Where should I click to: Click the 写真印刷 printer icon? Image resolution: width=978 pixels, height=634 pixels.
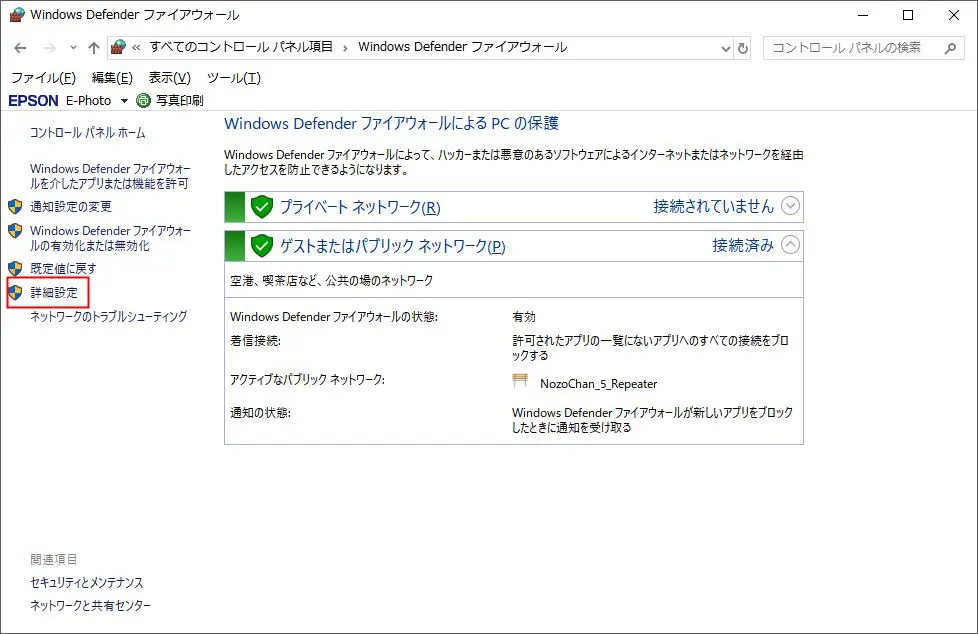(x=143, y=100)
